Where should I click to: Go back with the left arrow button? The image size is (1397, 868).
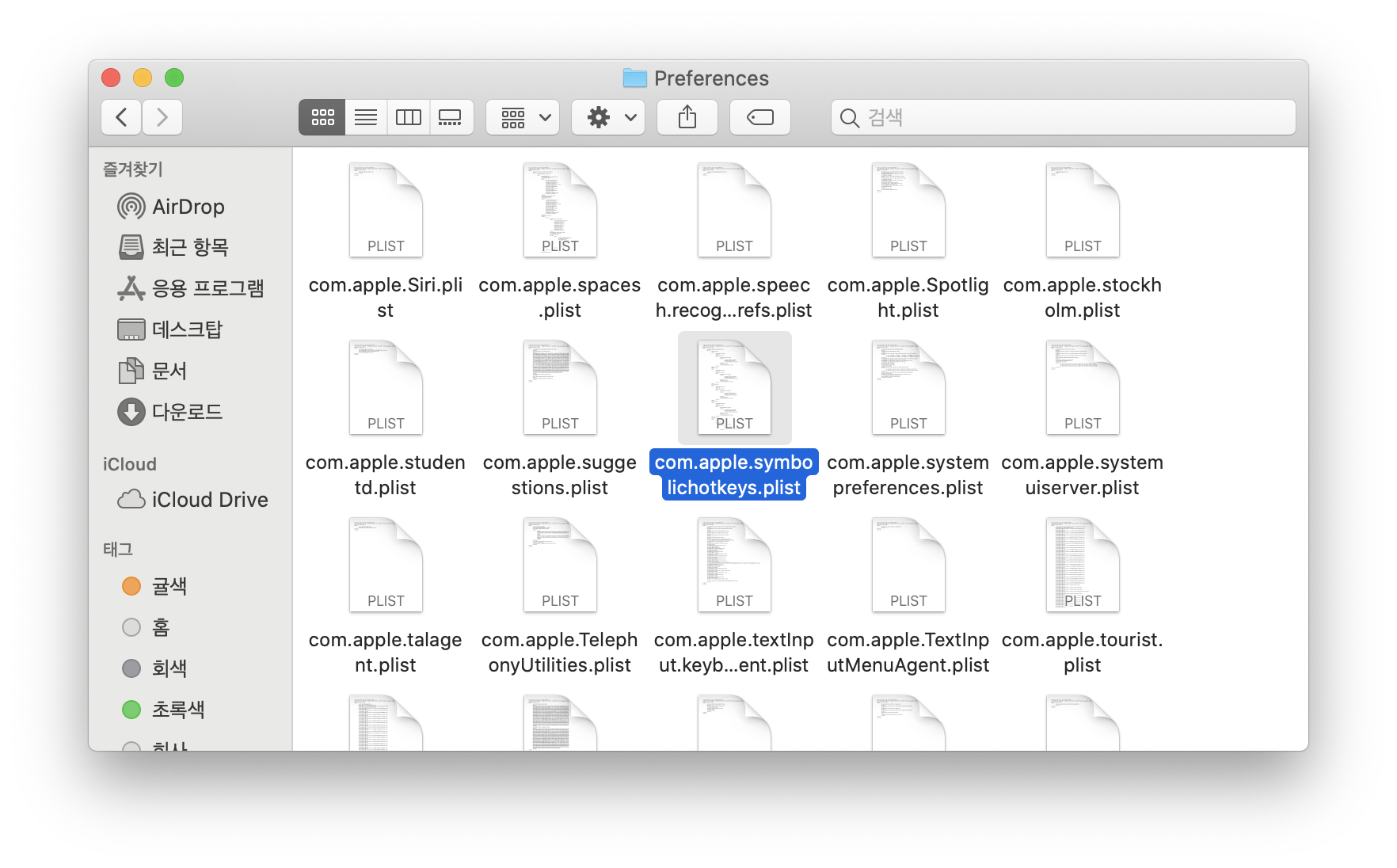pyautogui.click(x=121, y=117)
